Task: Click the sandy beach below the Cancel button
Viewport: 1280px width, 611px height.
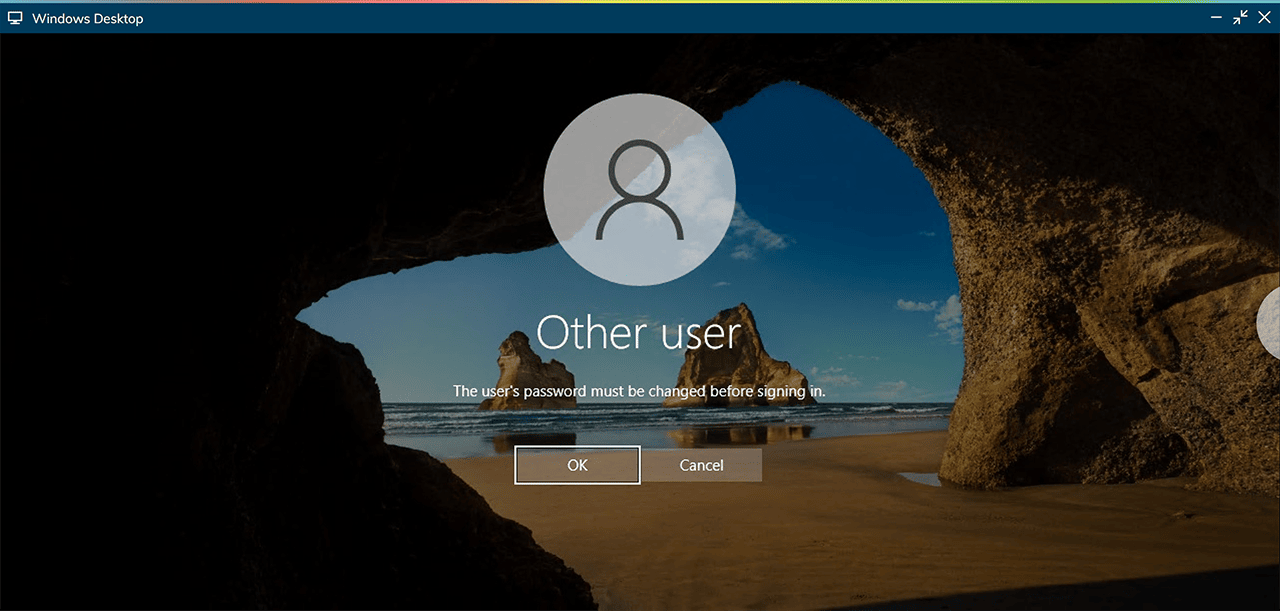Action: [700, 530]
